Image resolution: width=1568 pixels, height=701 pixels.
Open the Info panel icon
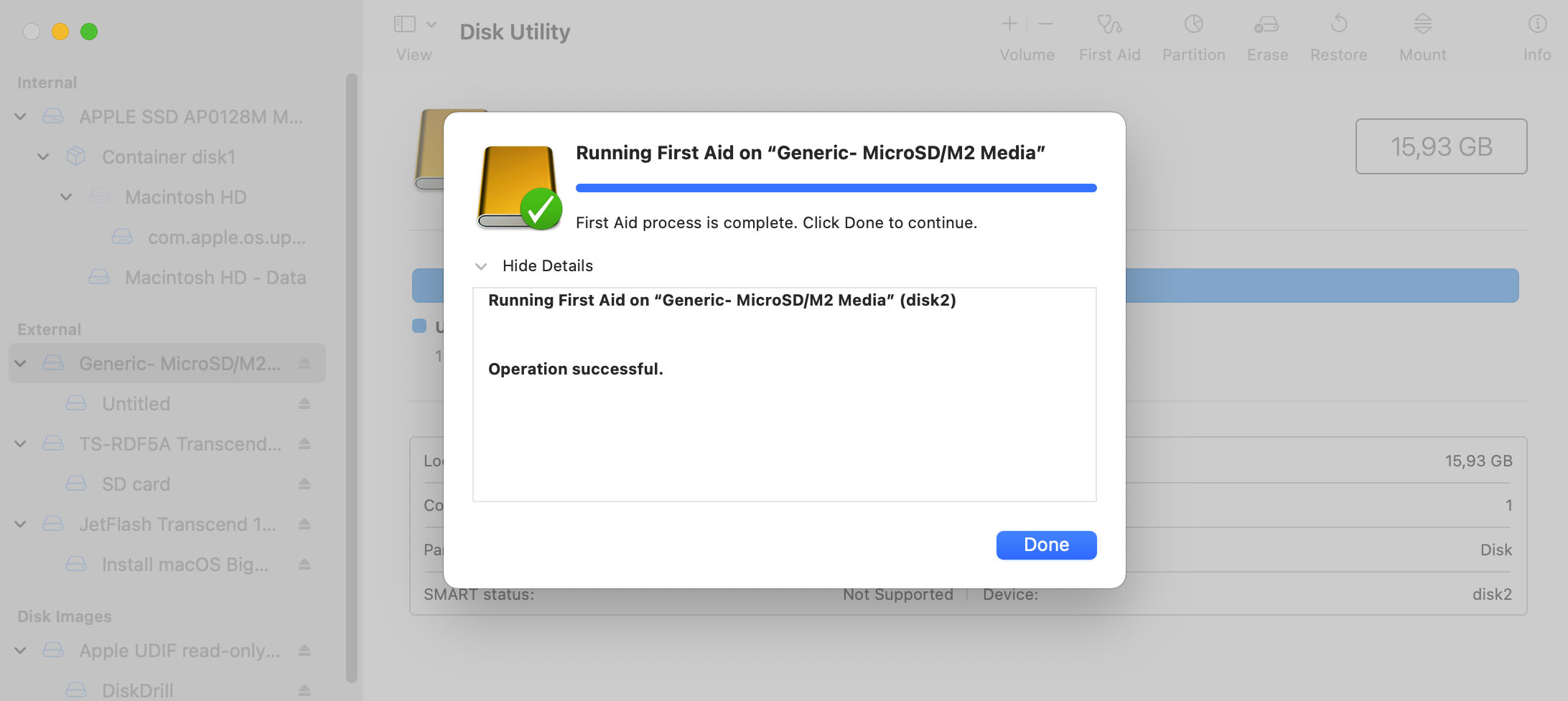point(1536,24)
